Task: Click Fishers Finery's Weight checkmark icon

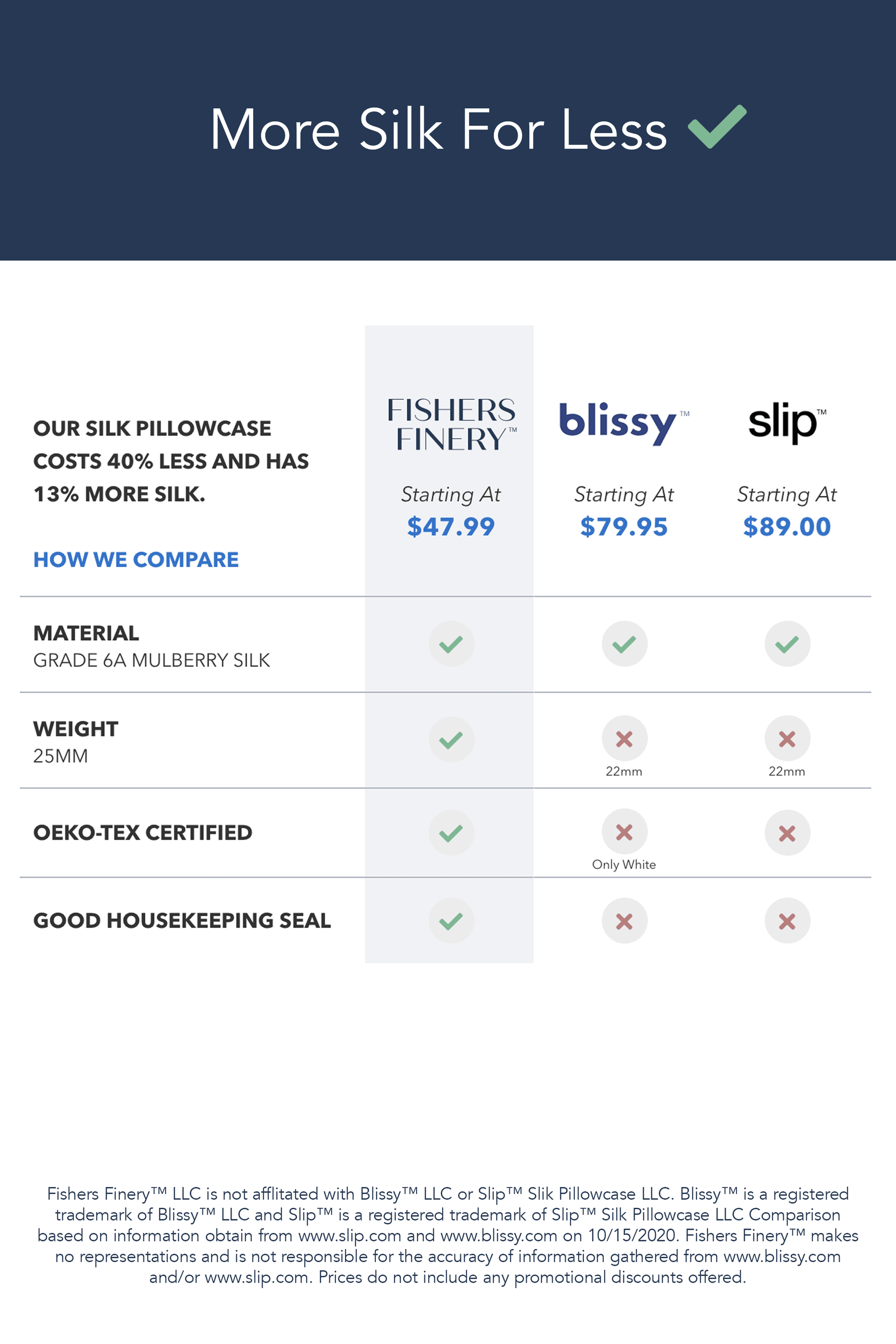Action: (452, 740)
